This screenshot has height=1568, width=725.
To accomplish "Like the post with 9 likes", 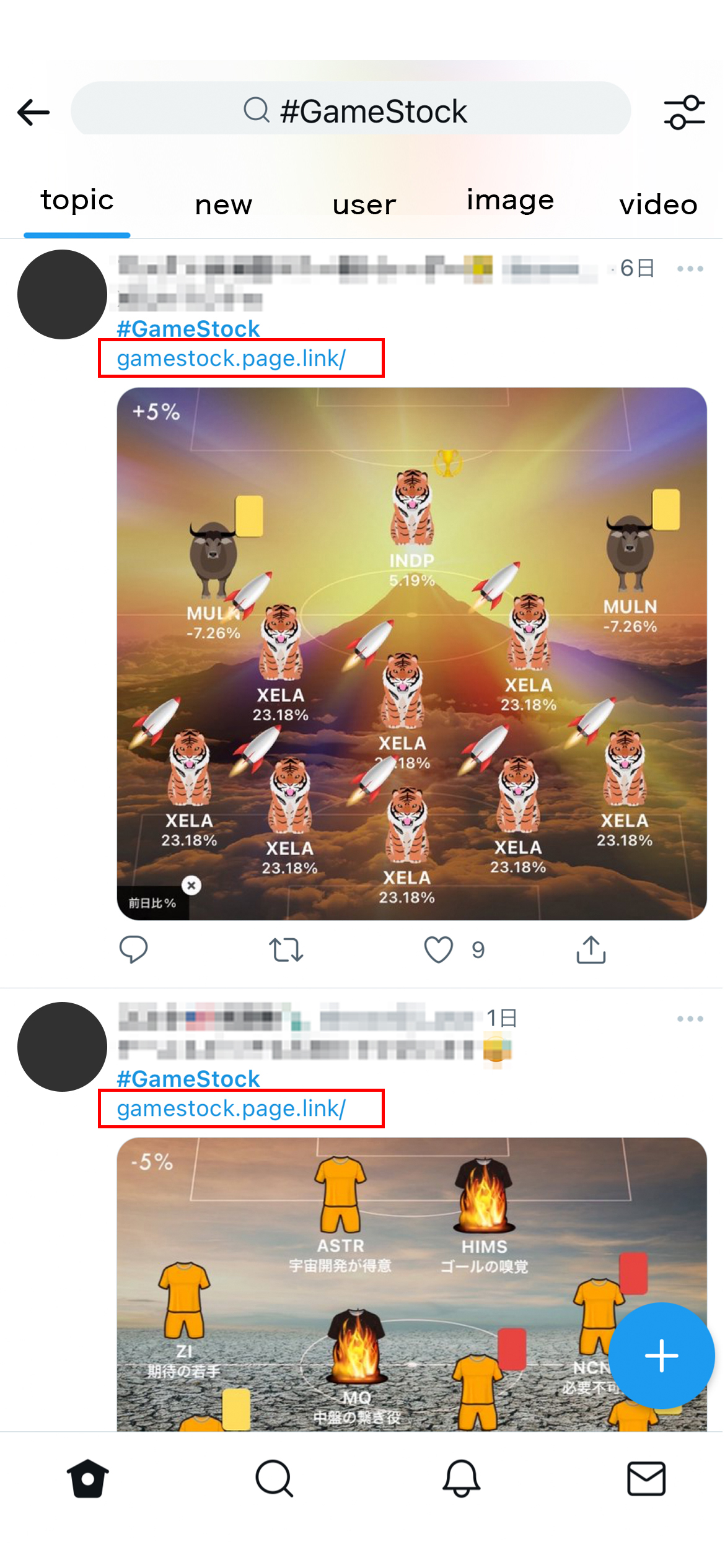I will (438, 949).
